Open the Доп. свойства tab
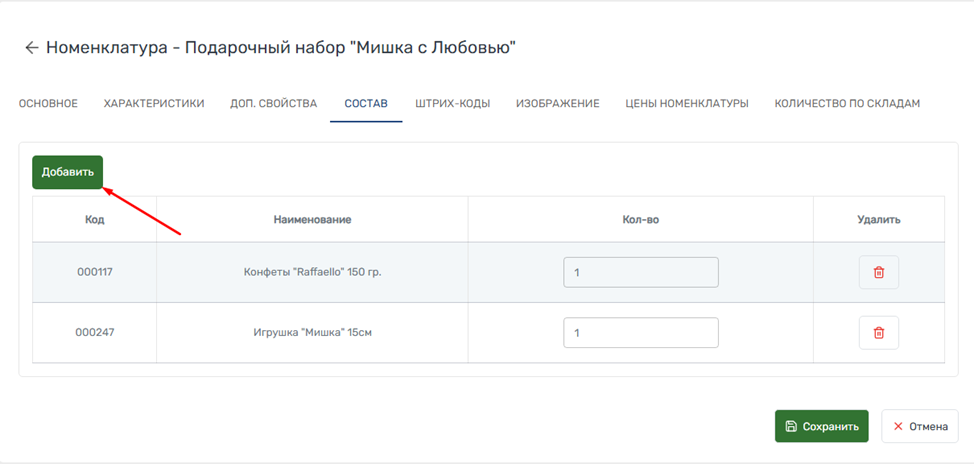974x464 pixels. point(273,104)
